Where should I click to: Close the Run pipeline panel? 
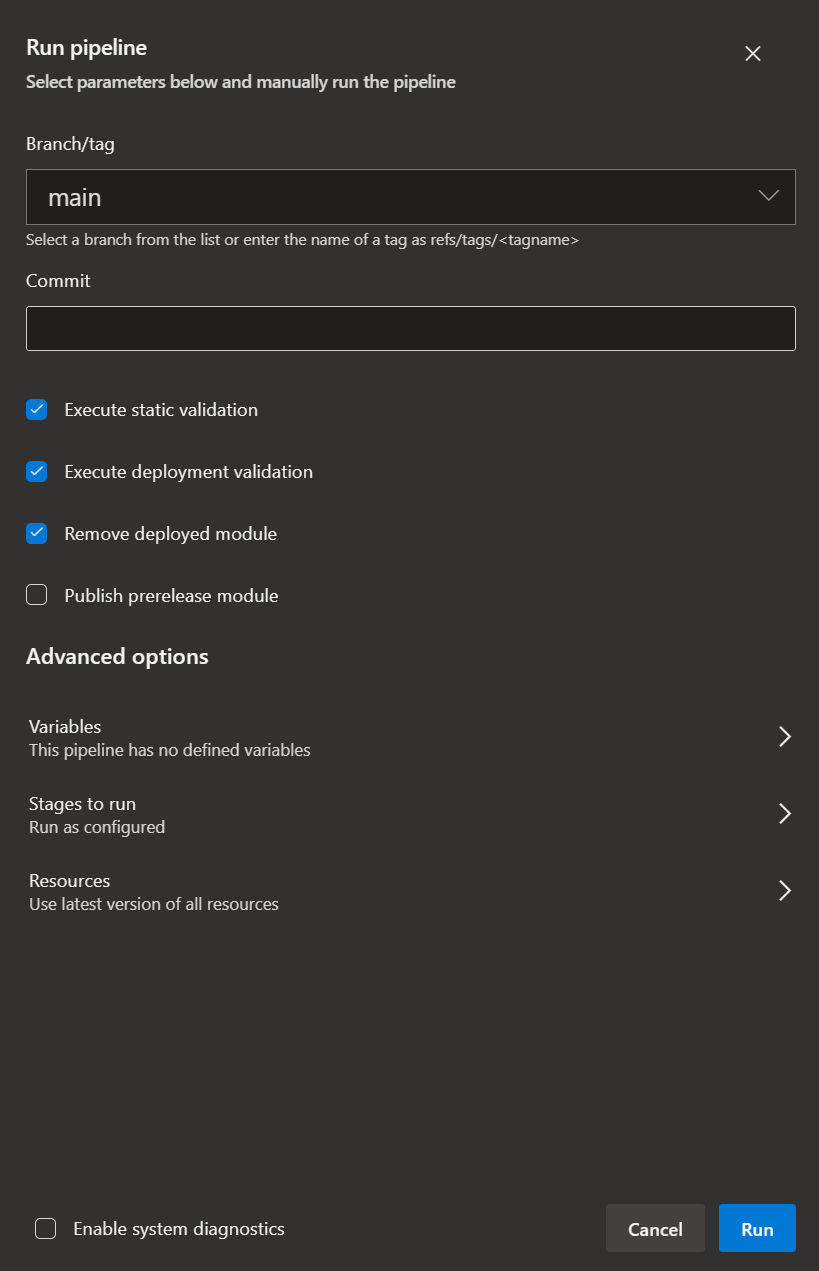[753, 54]
